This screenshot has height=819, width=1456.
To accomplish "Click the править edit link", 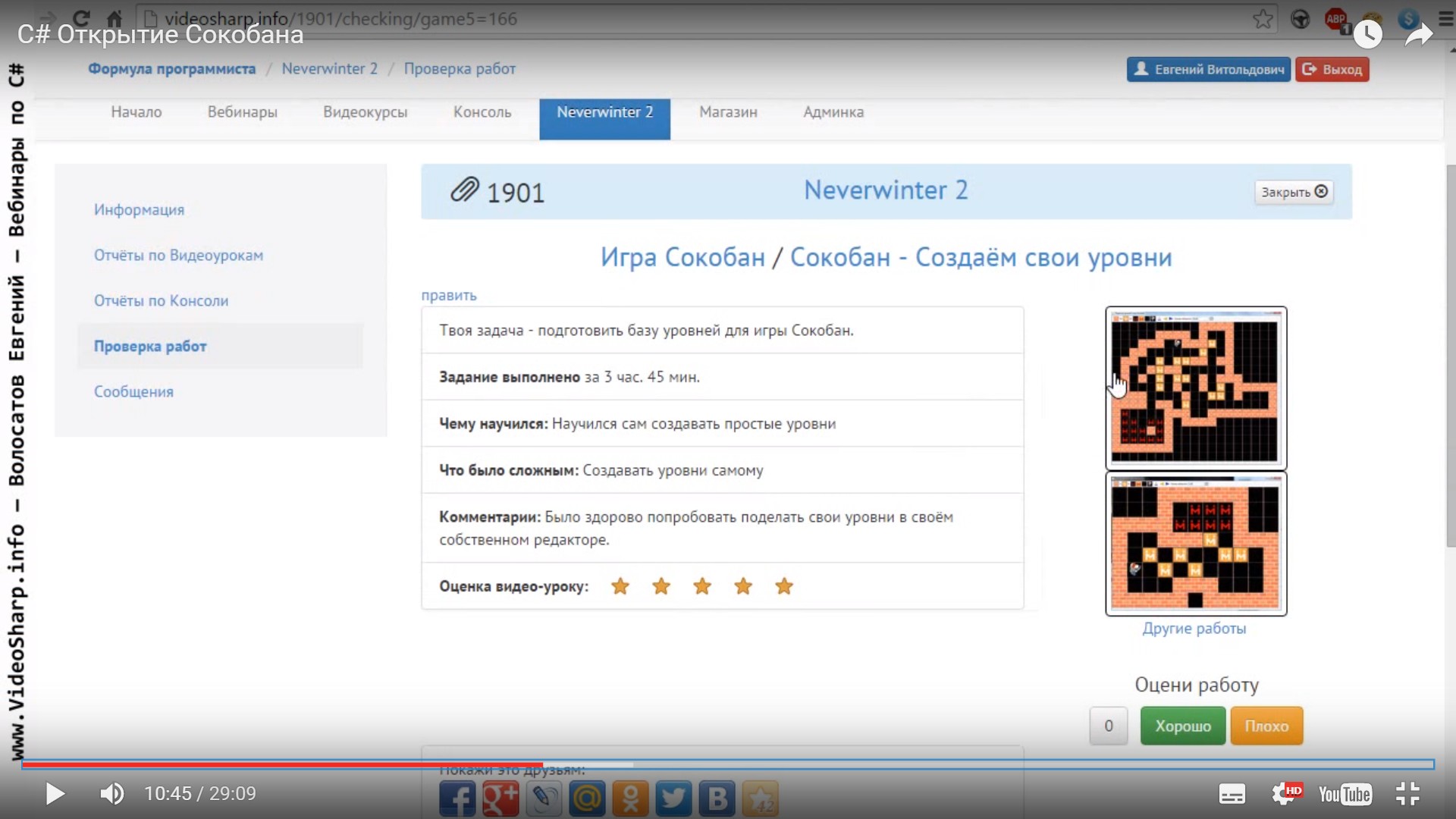I will pos(449,296).
